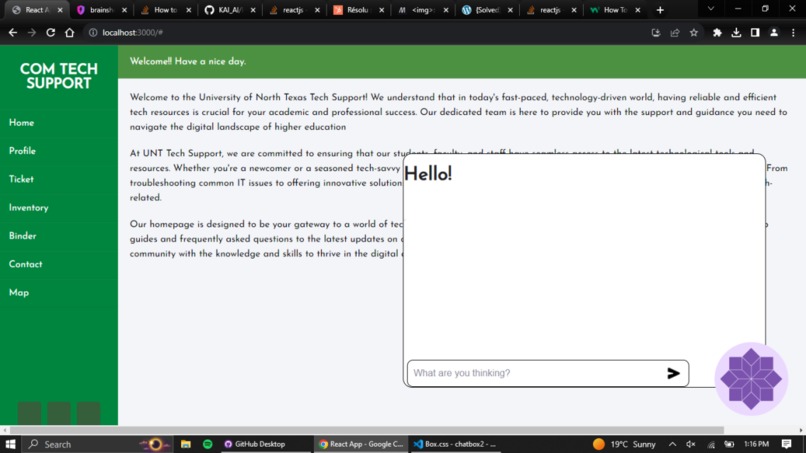Open the tab search dropdown chevron

711,9
